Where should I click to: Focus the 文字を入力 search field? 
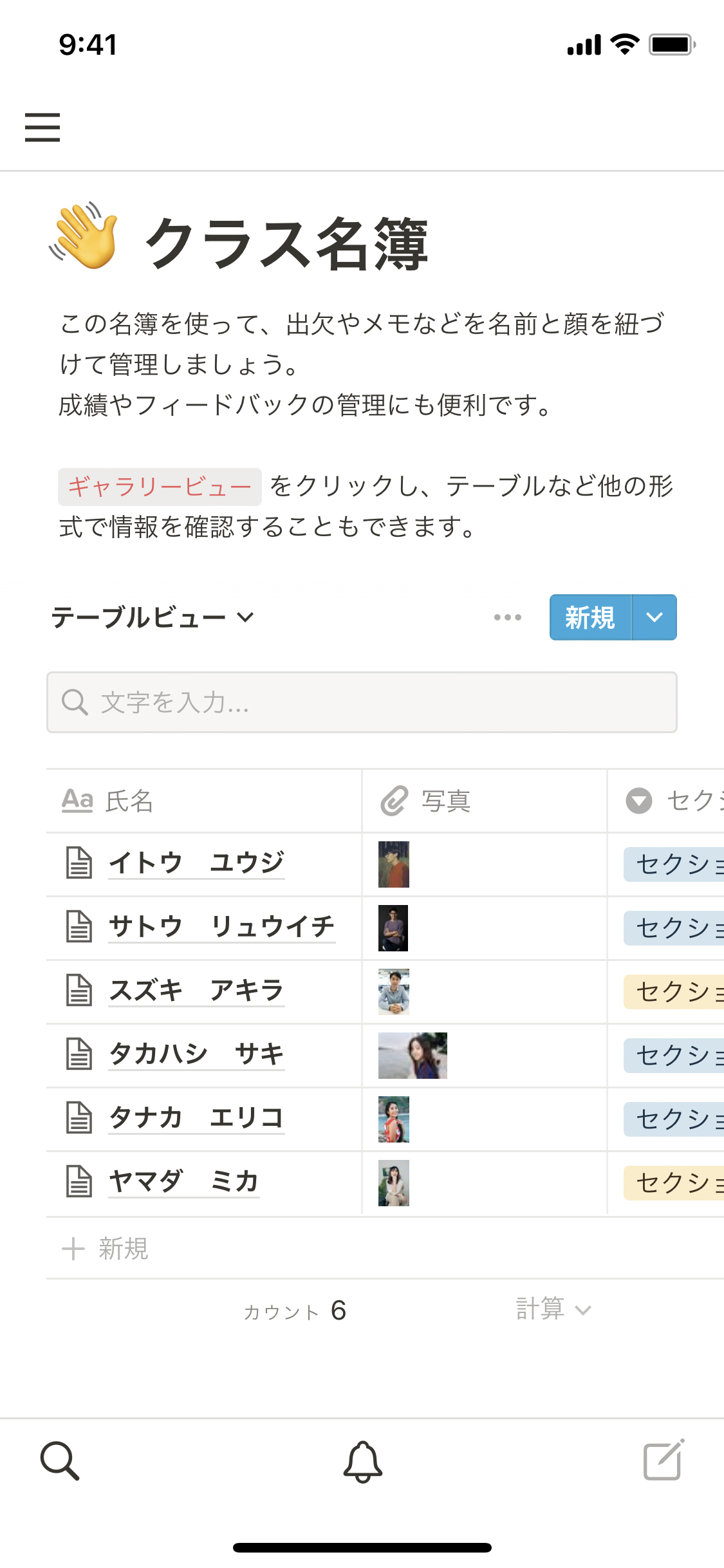click(x=362, y=702)
